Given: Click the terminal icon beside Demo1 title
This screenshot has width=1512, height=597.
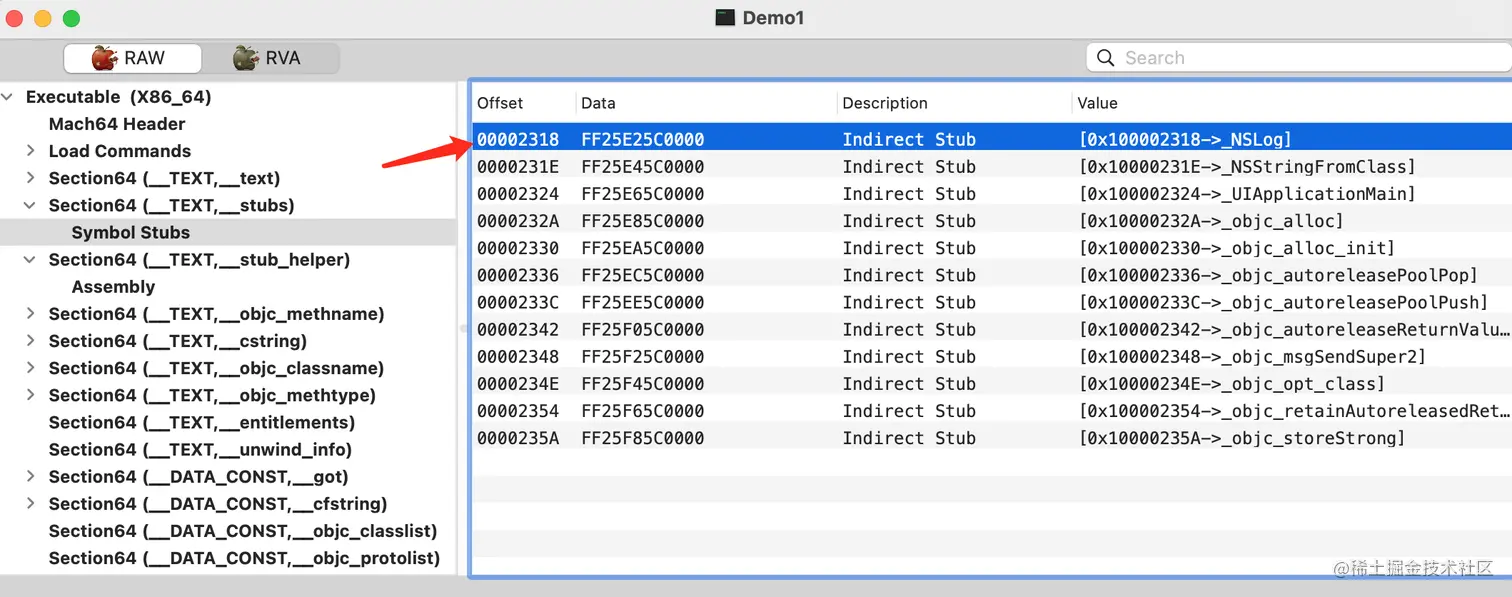Looking at the screenshot, I should click(x=726, y=18).
